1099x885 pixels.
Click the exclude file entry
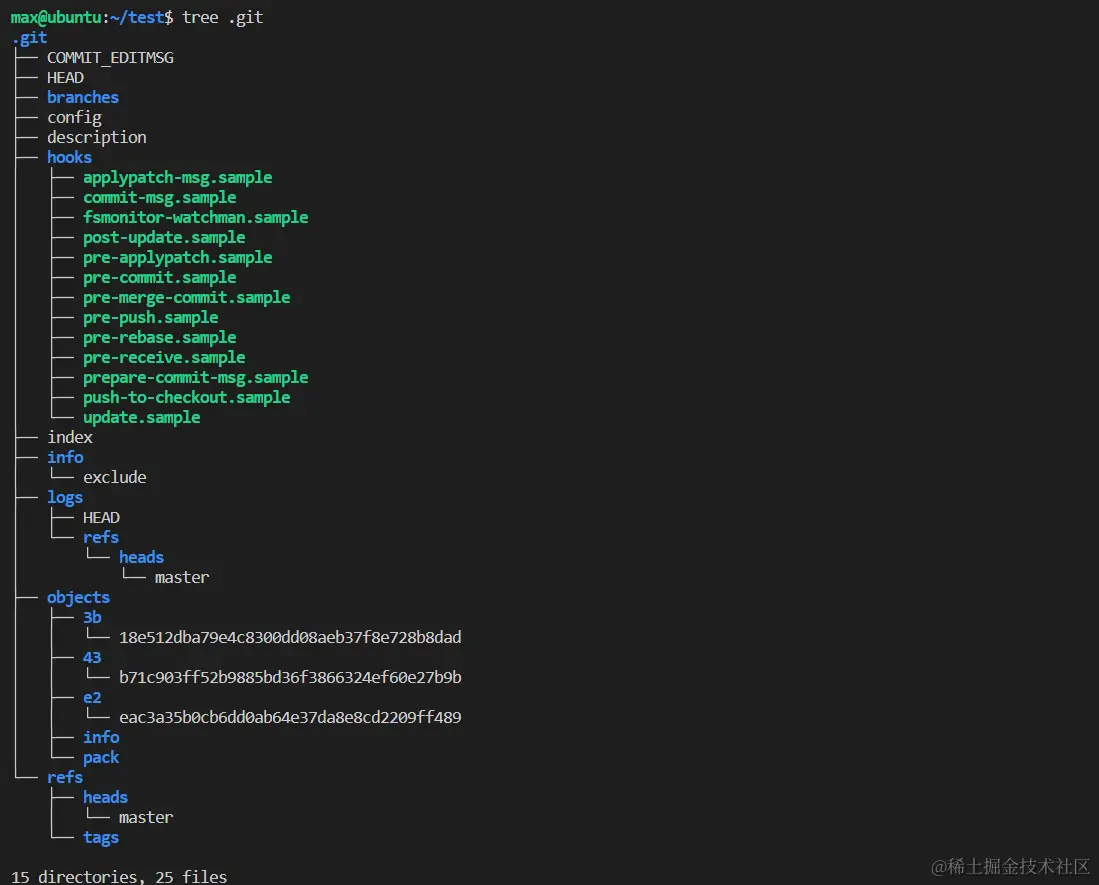pos(115,477)
